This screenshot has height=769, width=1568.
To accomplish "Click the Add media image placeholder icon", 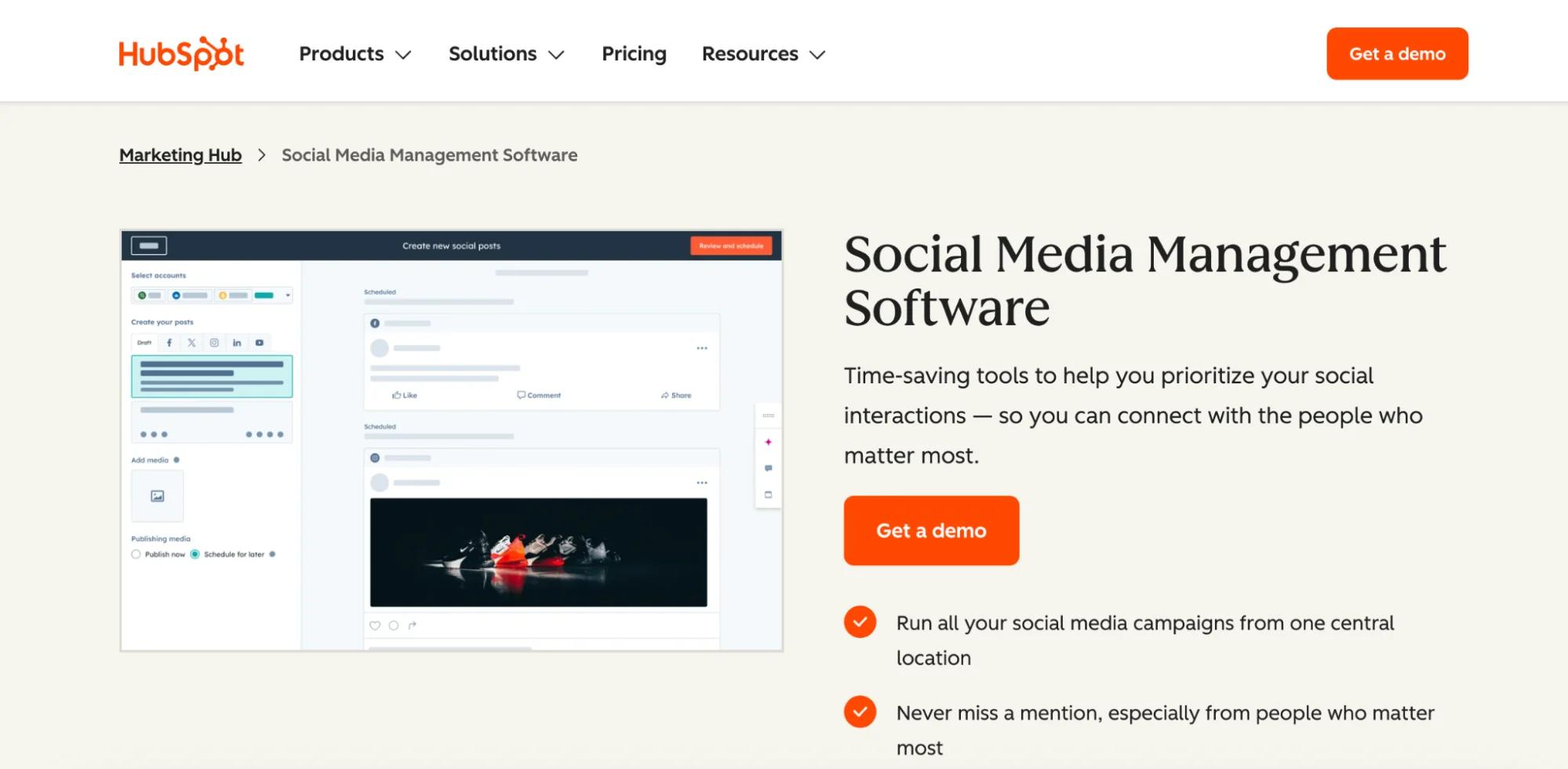I will pyautogui.click(x=158, y=496).
